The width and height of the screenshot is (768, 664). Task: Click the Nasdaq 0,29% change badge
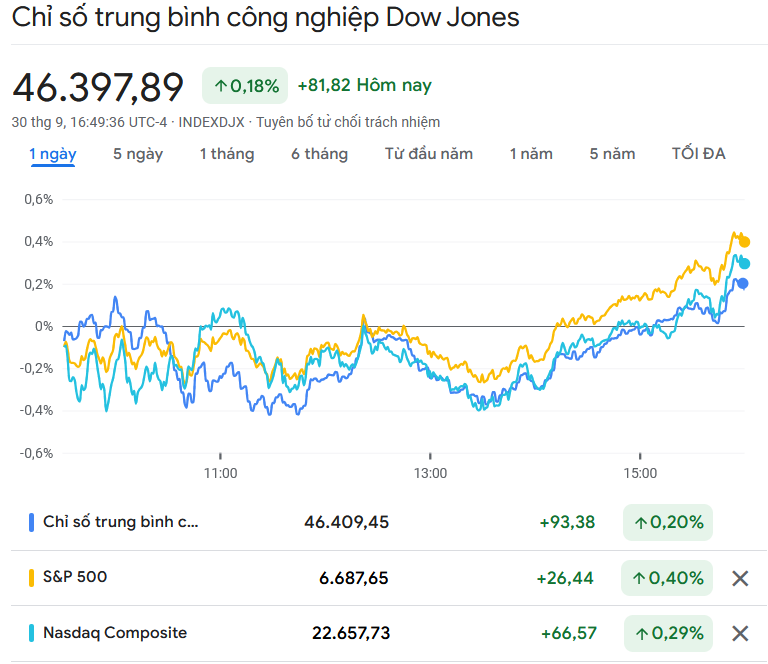667,633
